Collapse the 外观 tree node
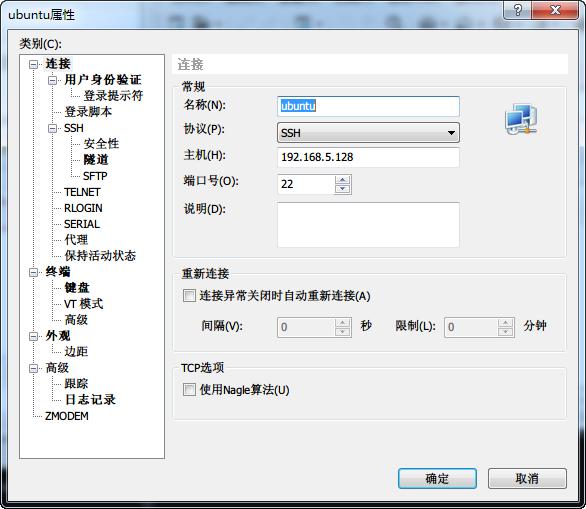The image size is (586, 509). pos(34,336)
